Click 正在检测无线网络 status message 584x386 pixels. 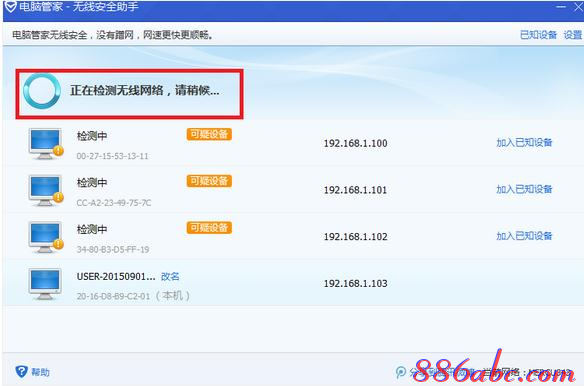pos(145,90)
